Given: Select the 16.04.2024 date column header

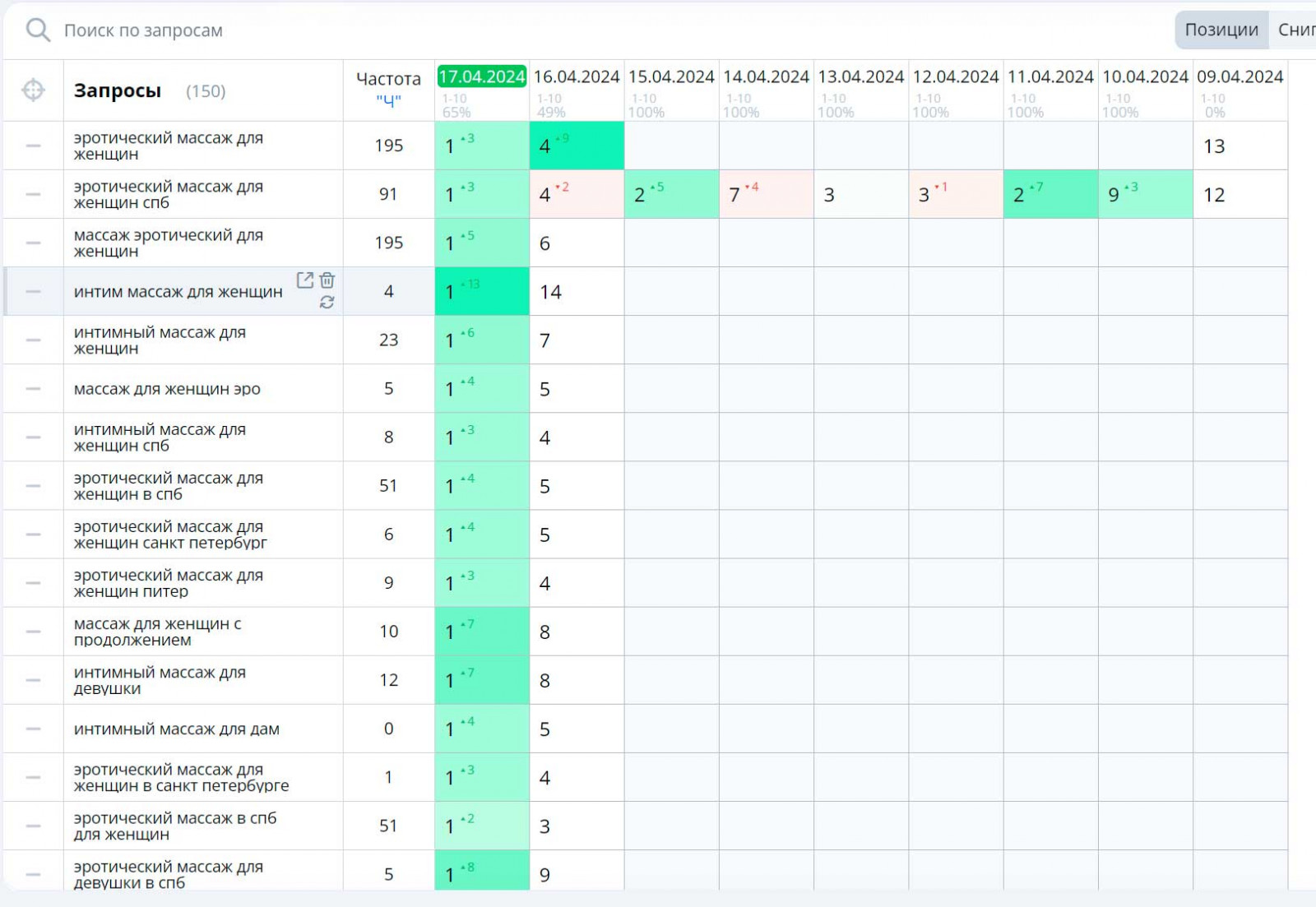Looking at the screenshot, I should pyautogui.click(x=577, y=76).
